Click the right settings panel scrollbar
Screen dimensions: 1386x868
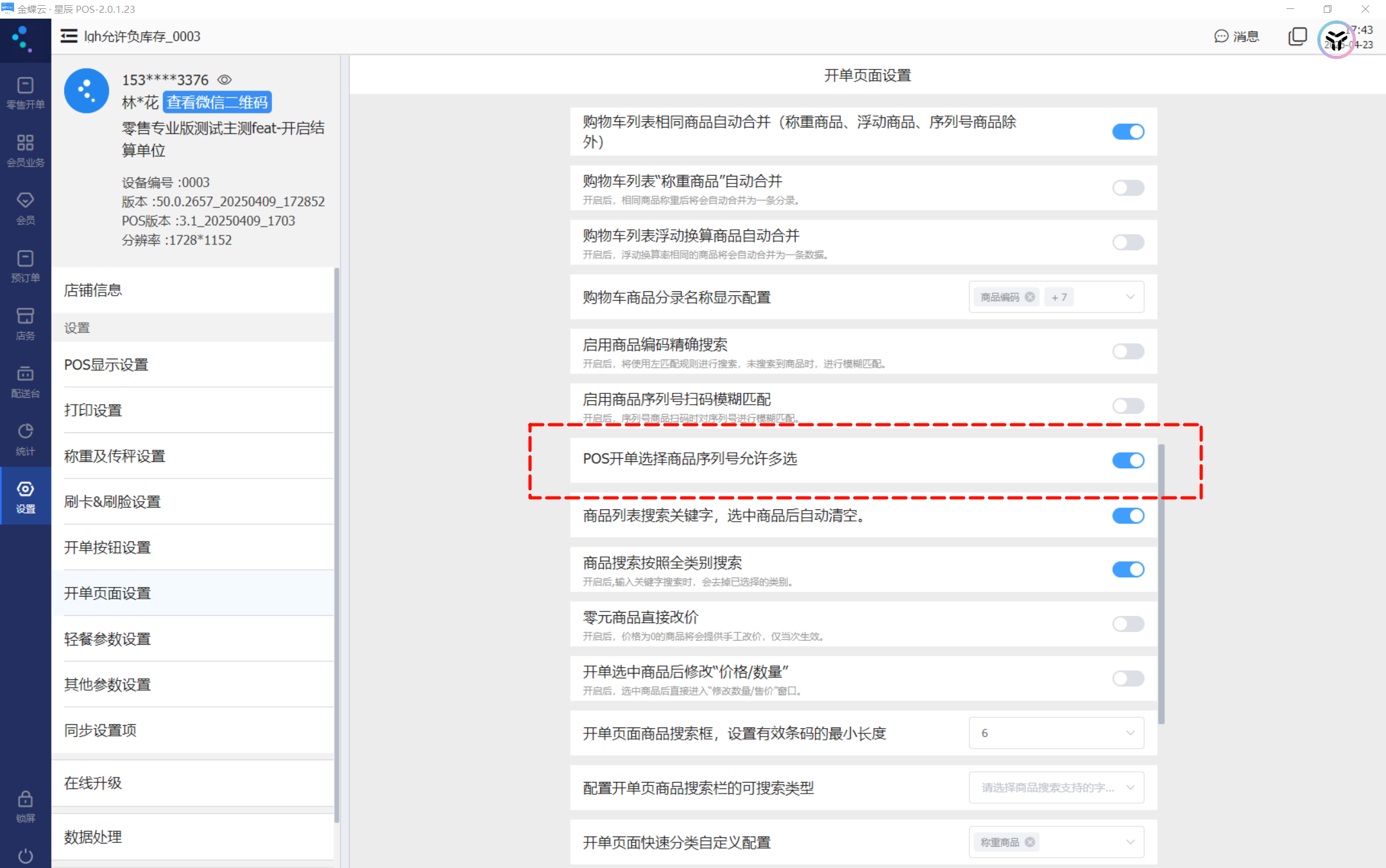(x=1161, y=584)
